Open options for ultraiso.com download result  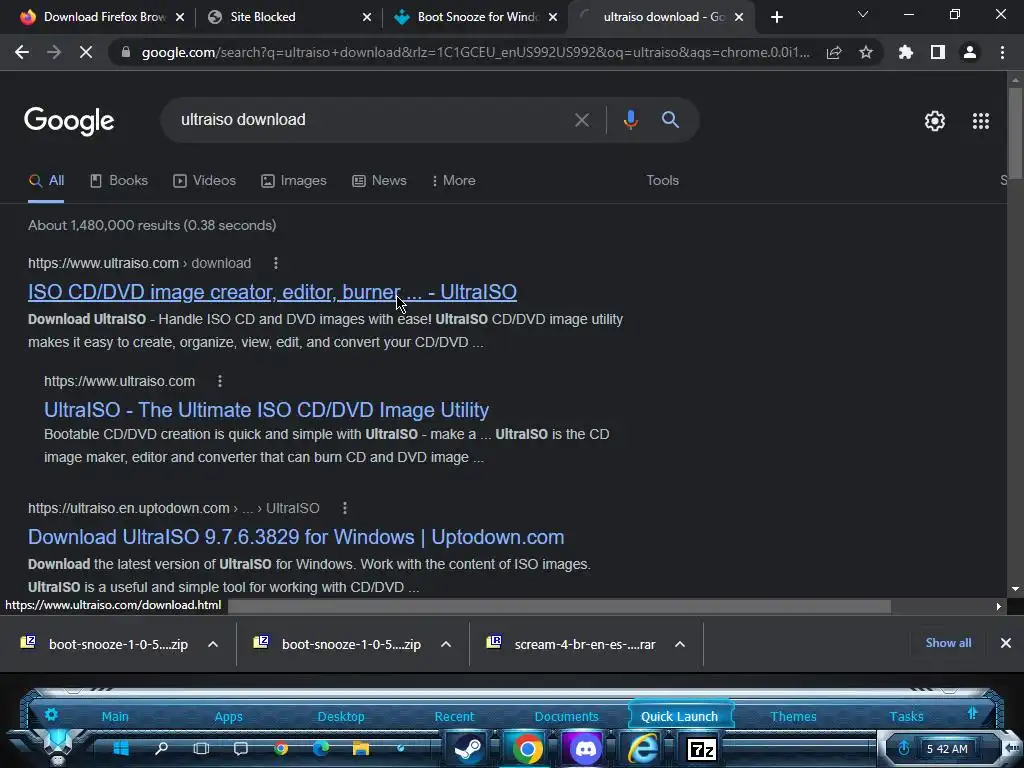pos(276,263)
